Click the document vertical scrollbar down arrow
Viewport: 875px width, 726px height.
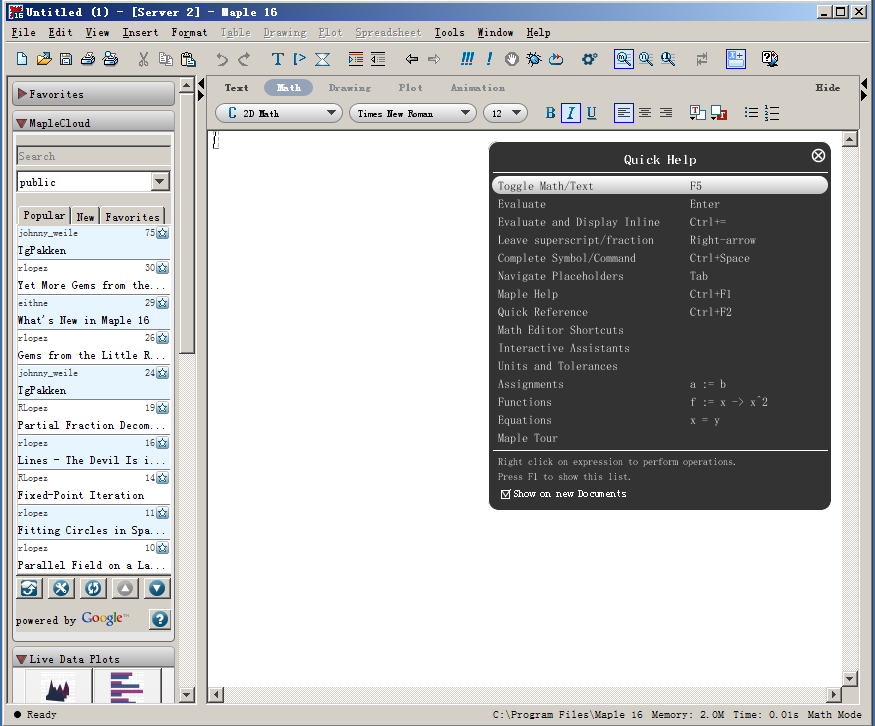[x=849, y=679]
